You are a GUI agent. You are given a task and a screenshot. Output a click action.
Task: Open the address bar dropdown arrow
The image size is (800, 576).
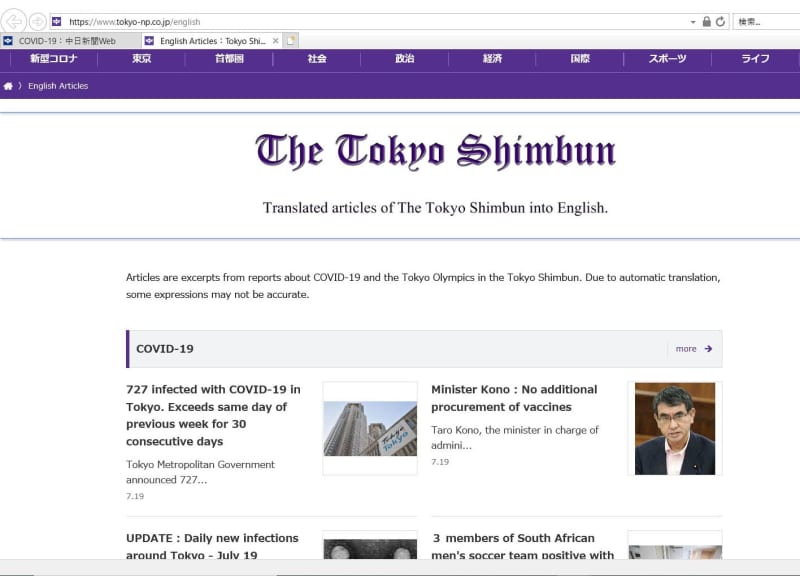point(692,22)
